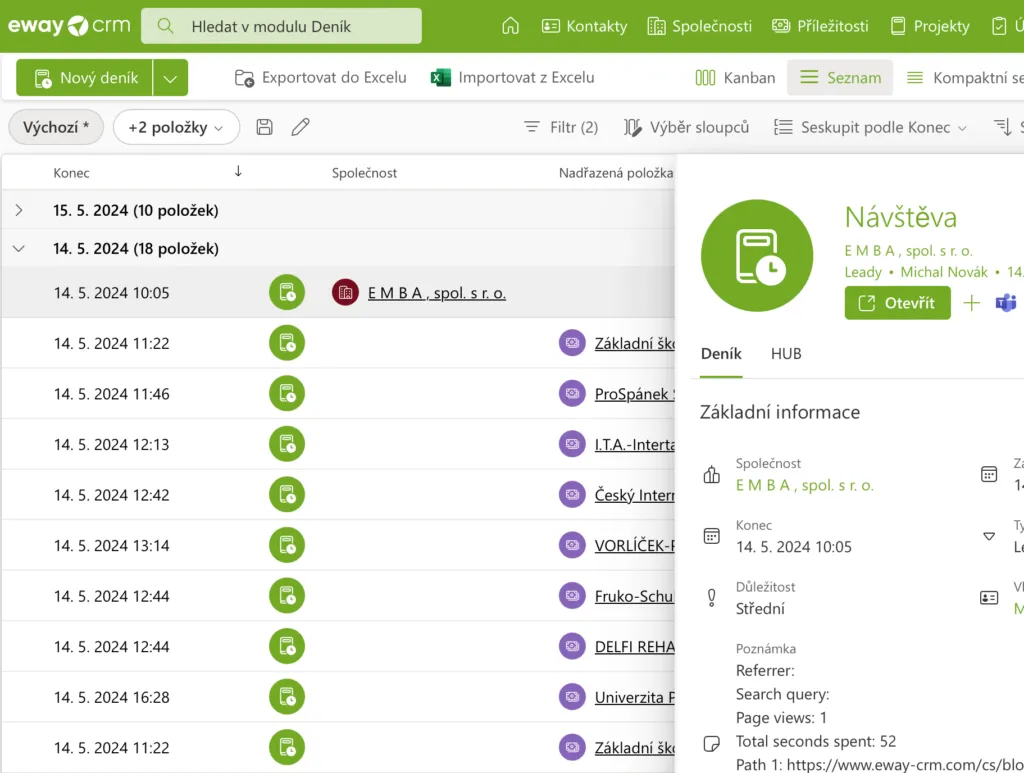Switch to Kompaktní seznam view

click(965, 78)
